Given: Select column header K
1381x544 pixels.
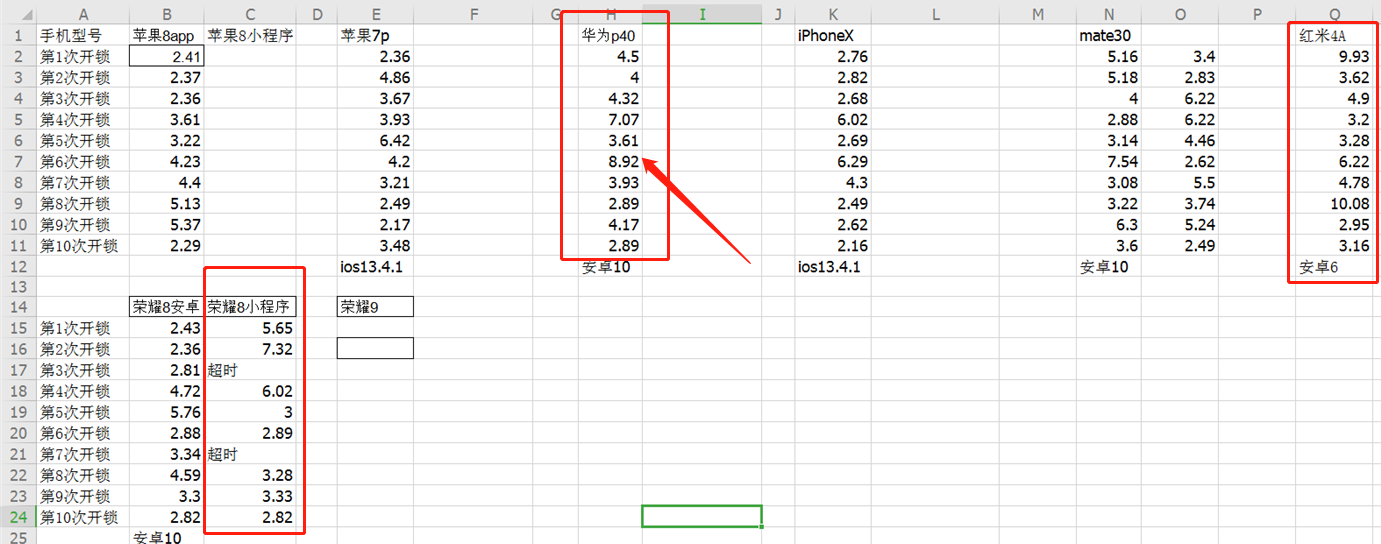Looking at the screenshot, I should [x=833, y=14].
